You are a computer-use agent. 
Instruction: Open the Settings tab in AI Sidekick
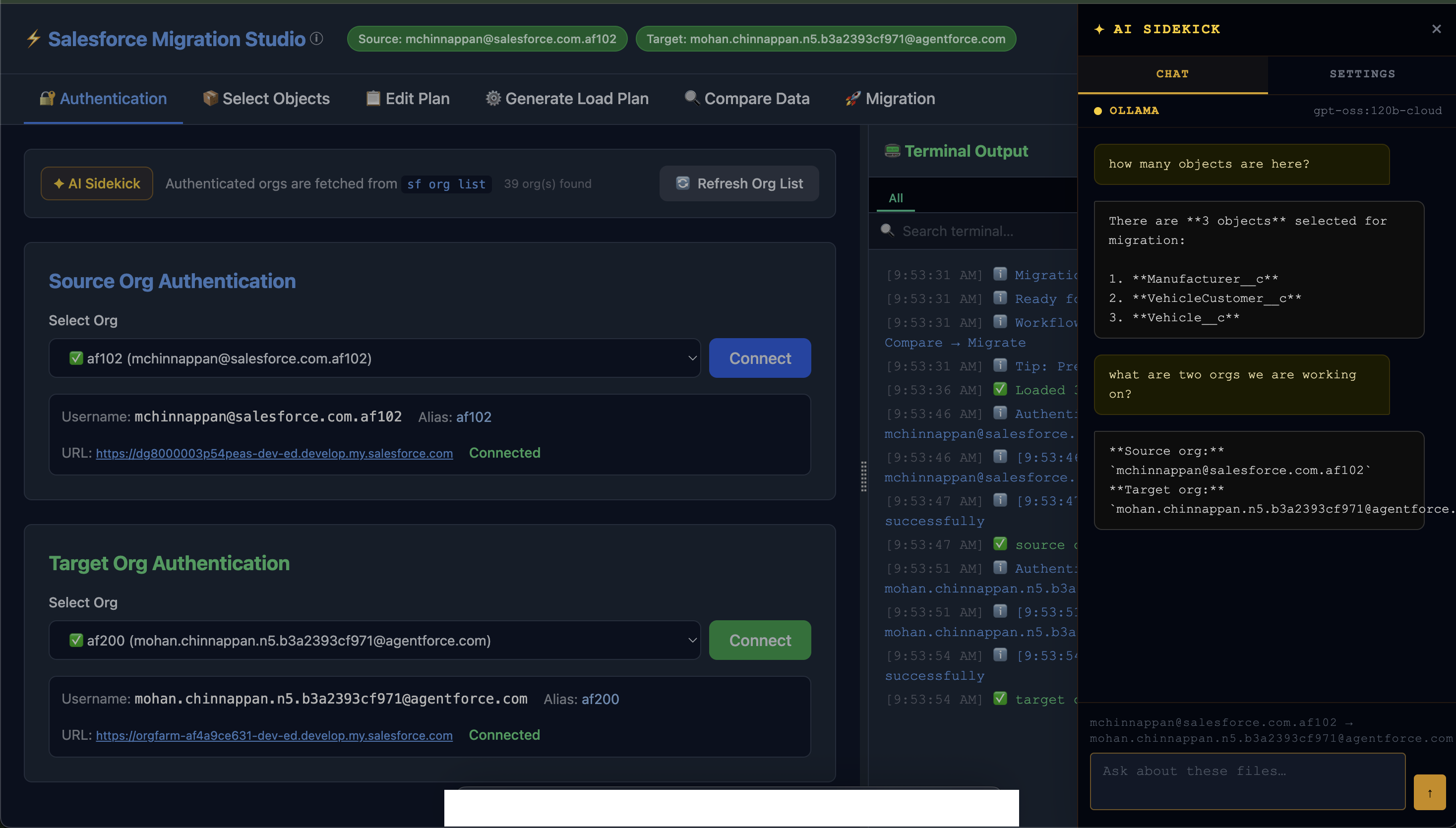1362,74
